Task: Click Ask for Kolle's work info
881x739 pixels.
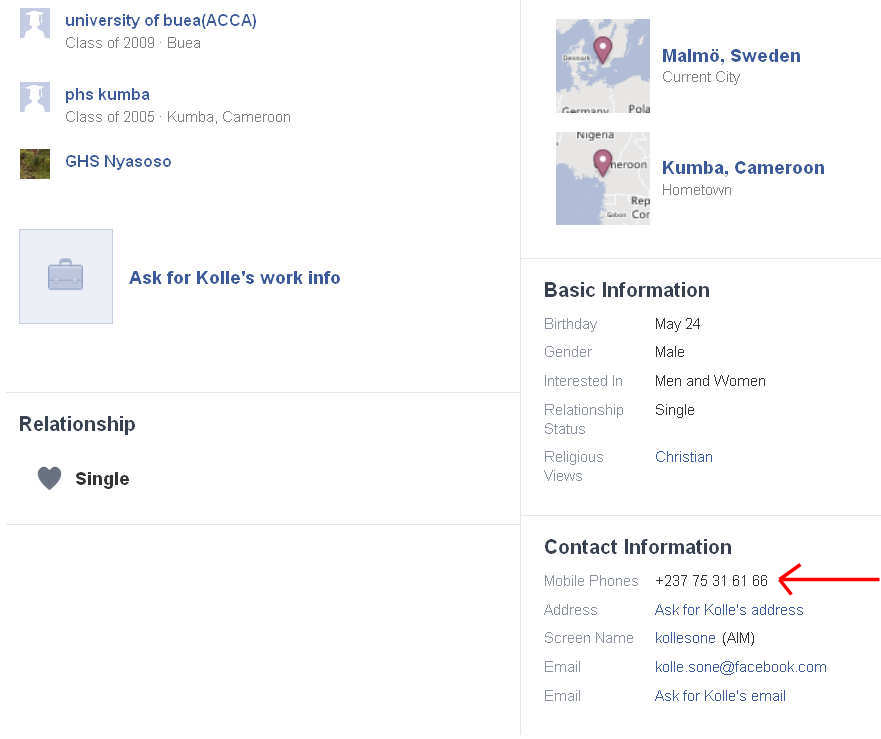Action: 234,278
